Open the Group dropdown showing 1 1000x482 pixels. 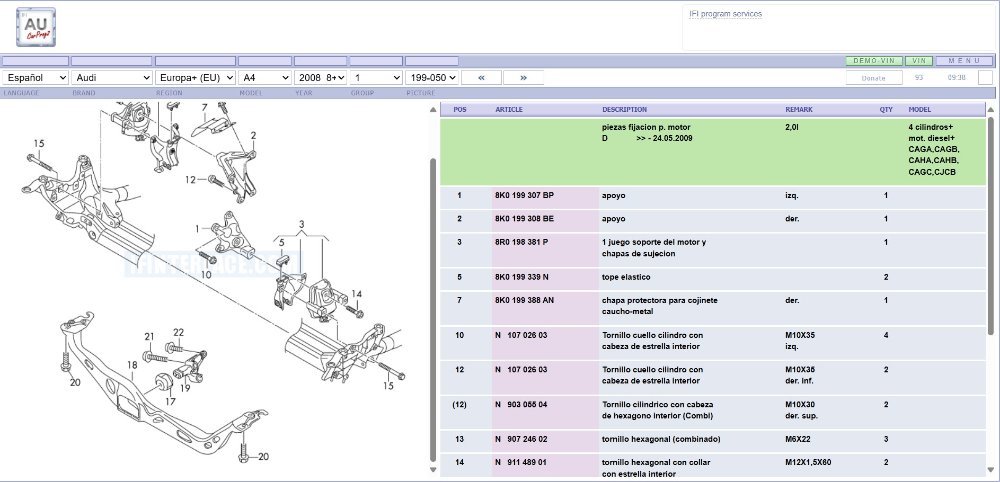point(376,77)
